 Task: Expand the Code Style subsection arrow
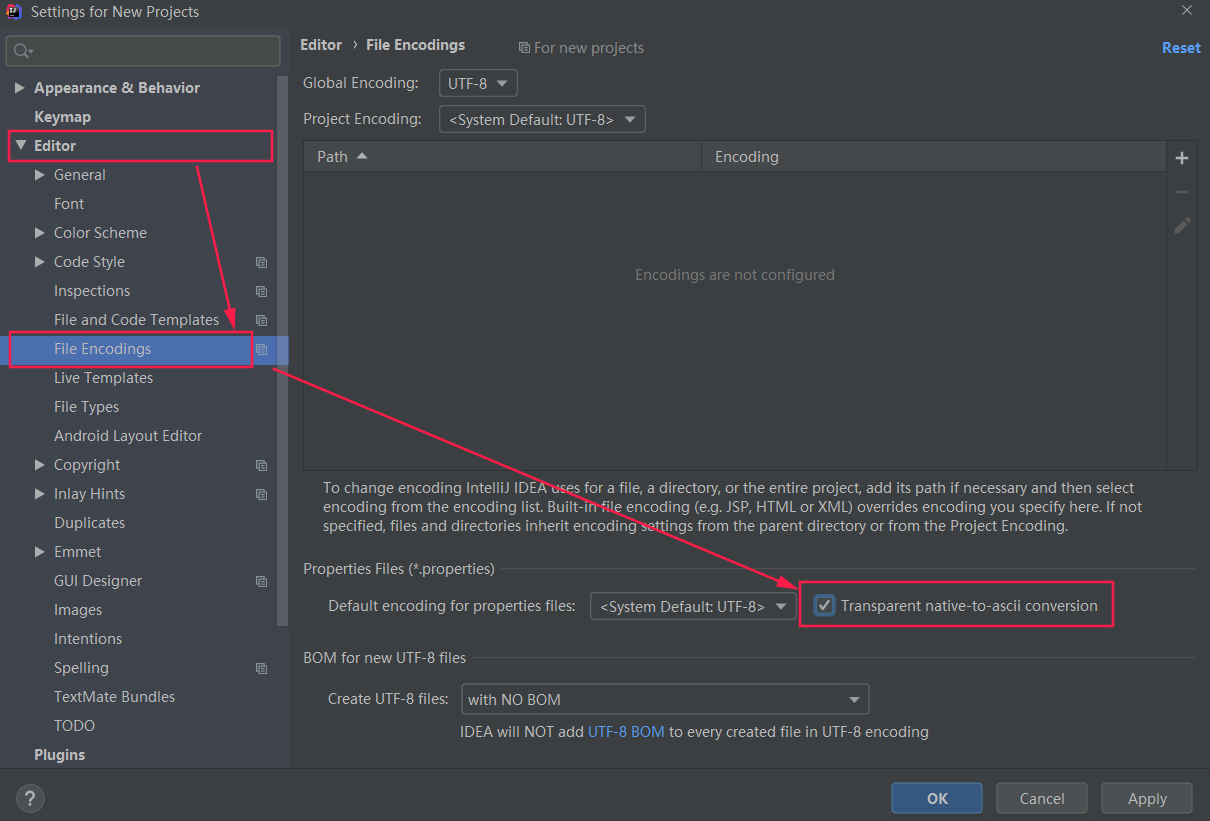[40, 262]
